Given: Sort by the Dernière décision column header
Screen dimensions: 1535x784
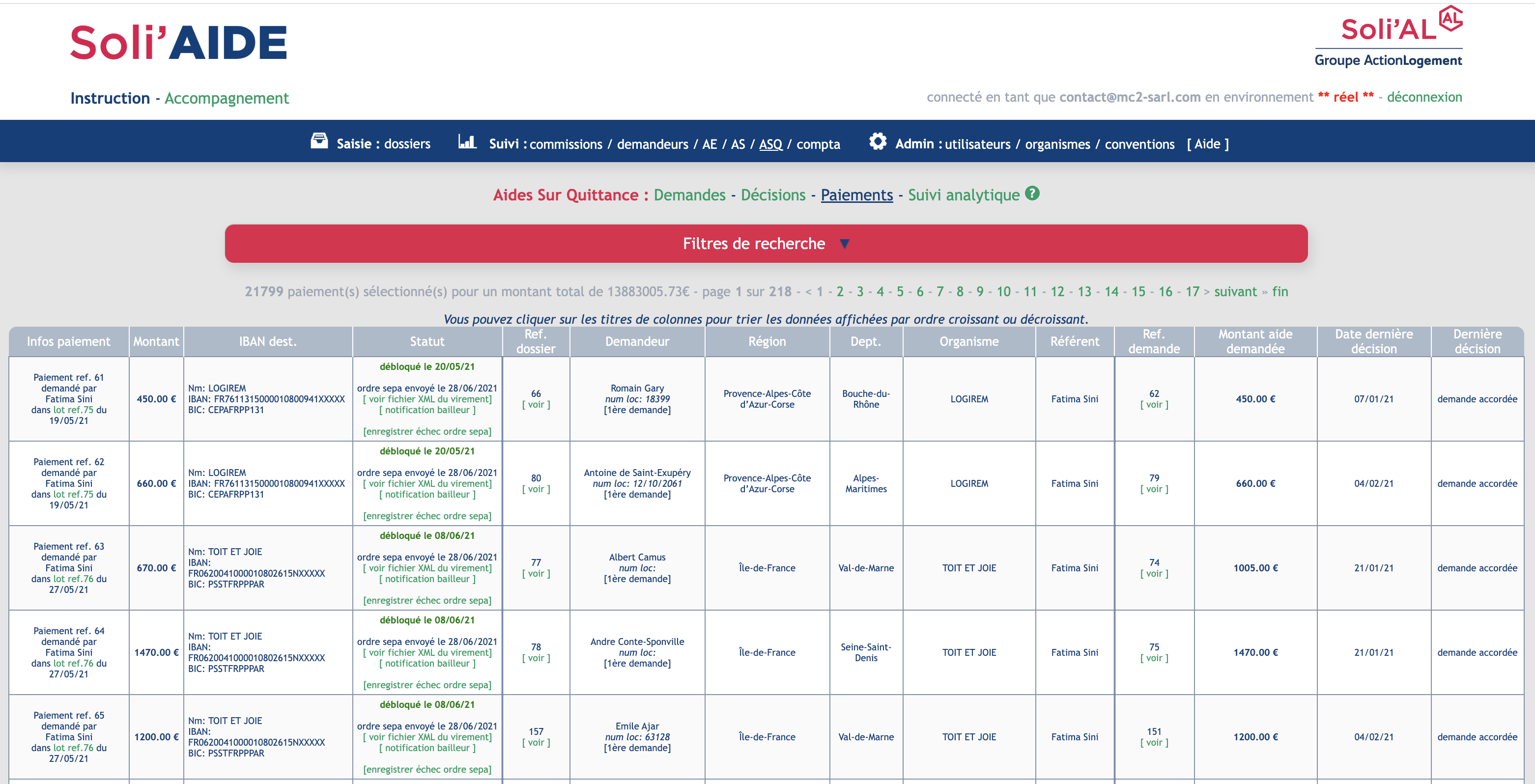Looking at the screenshot, I should click(1477, 341).
